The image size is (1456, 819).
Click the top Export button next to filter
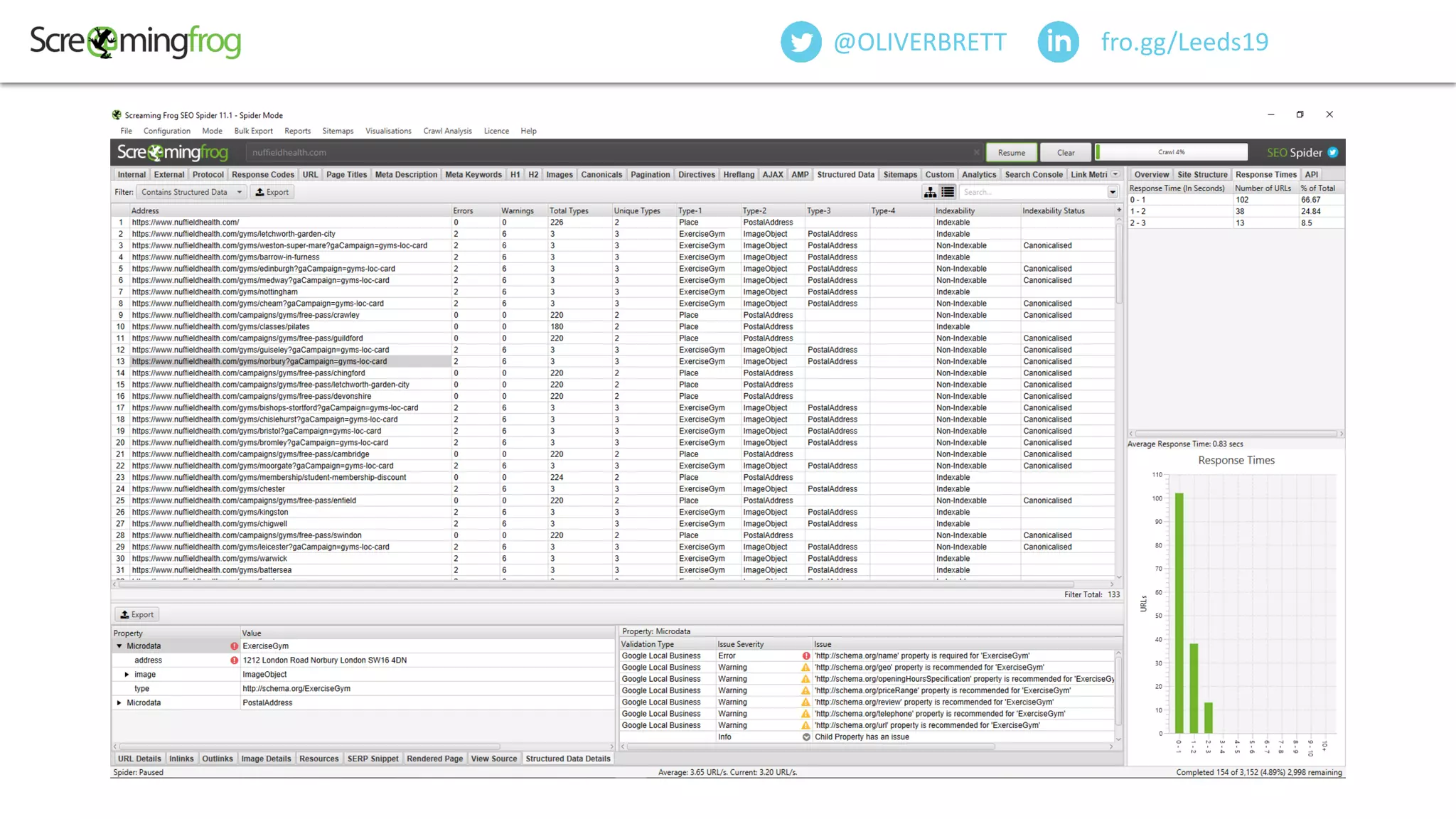[x=272, y=192]
